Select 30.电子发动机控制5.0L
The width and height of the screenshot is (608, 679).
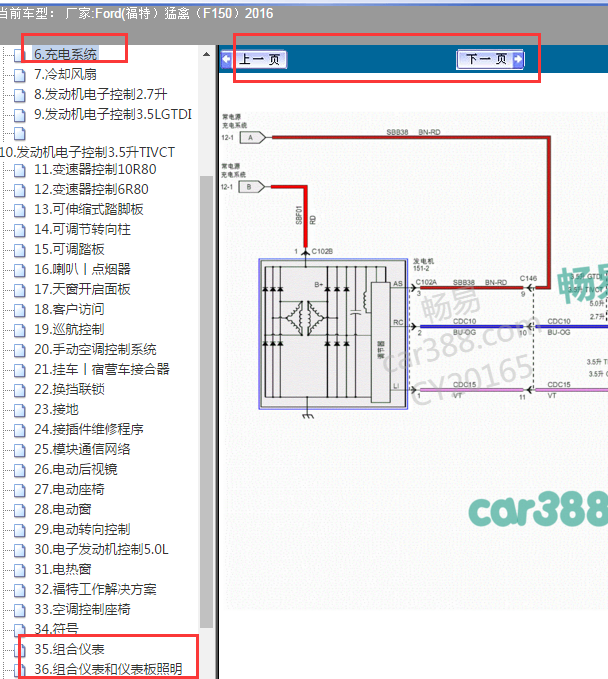click(101, 549)
